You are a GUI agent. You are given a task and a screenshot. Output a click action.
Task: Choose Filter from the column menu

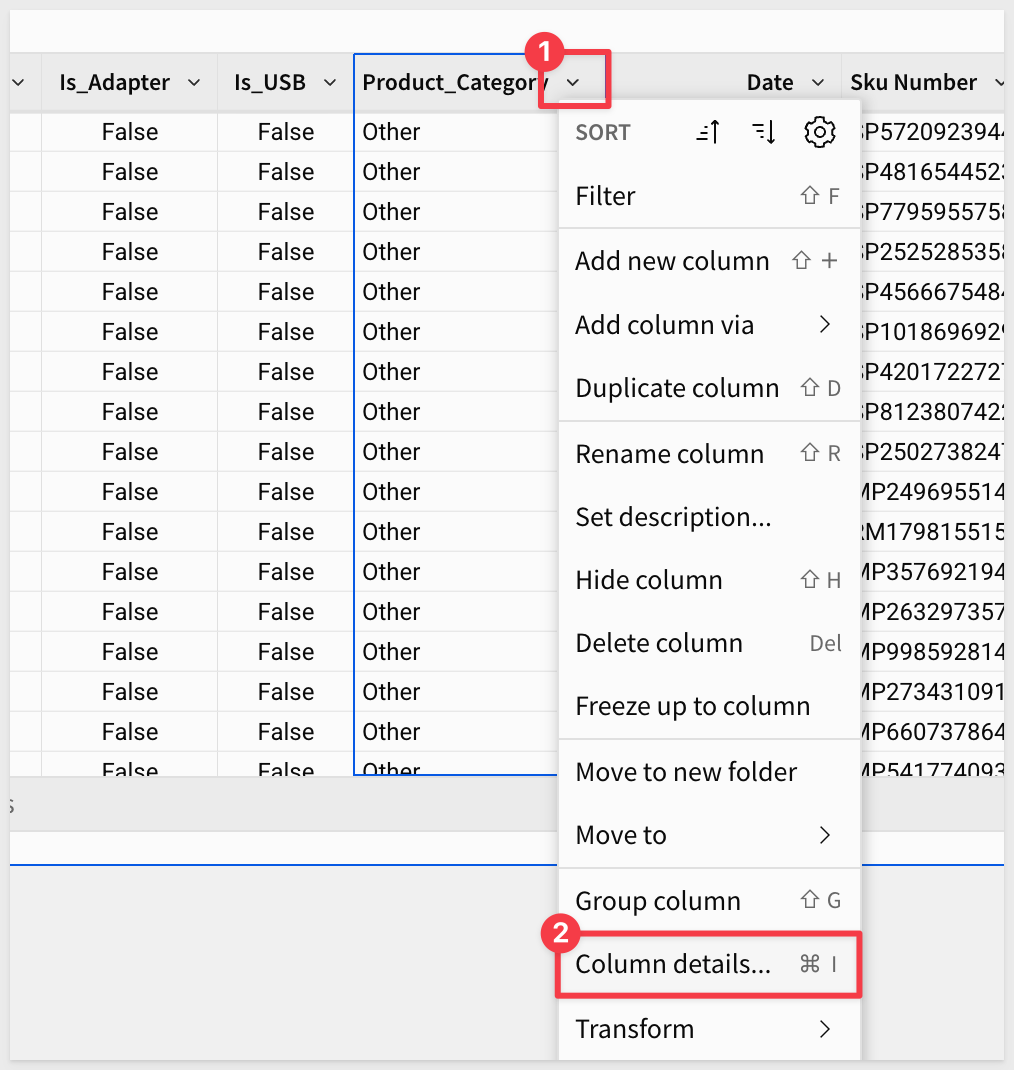point(606,197)
